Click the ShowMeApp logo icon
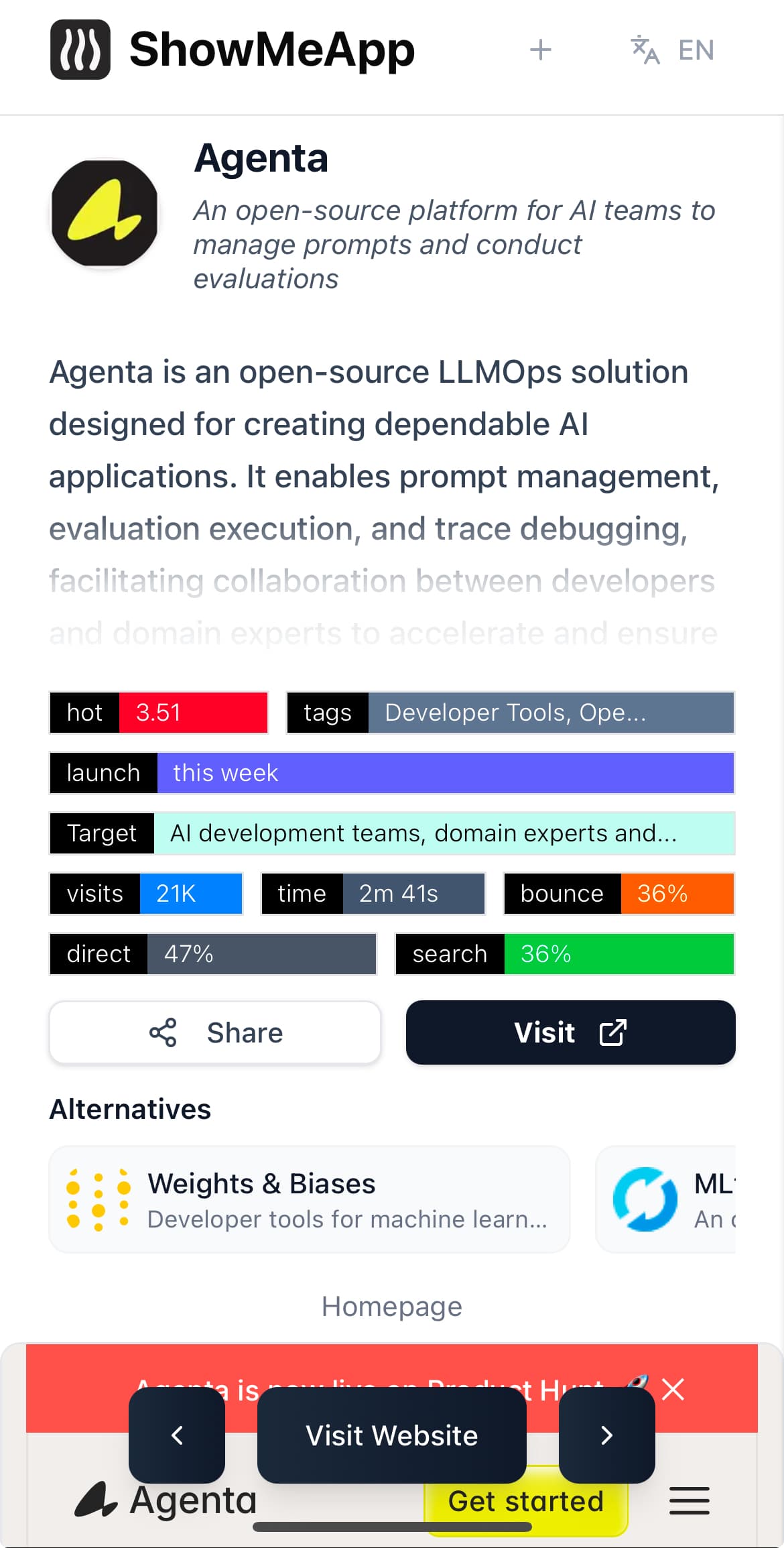Screen dimensions: 784x1548 pyautogui.click(x=80, y=49)
